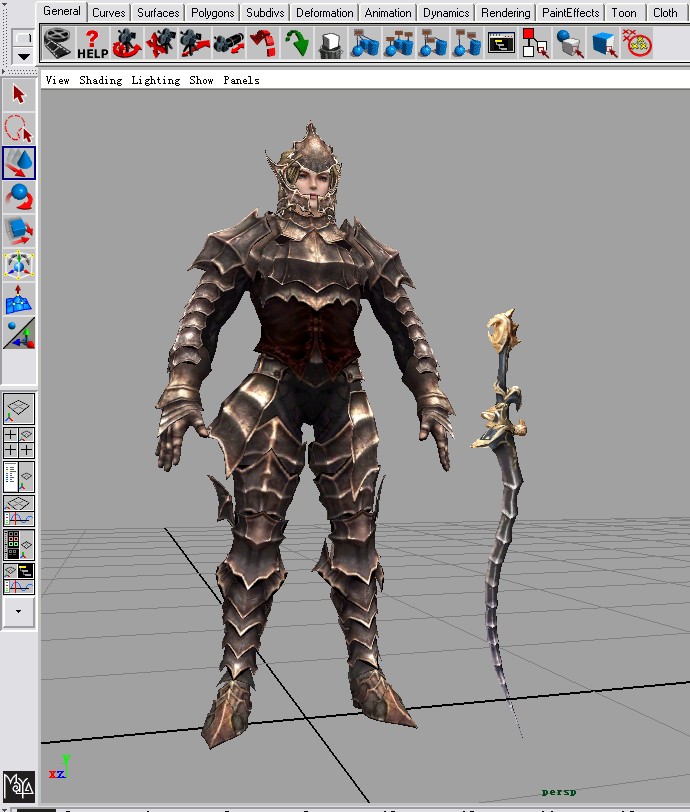This screenshot has width=690, height=812.
Task: Switch to the Hypershade/Persp layout
Action: click(x=19, y=545)
